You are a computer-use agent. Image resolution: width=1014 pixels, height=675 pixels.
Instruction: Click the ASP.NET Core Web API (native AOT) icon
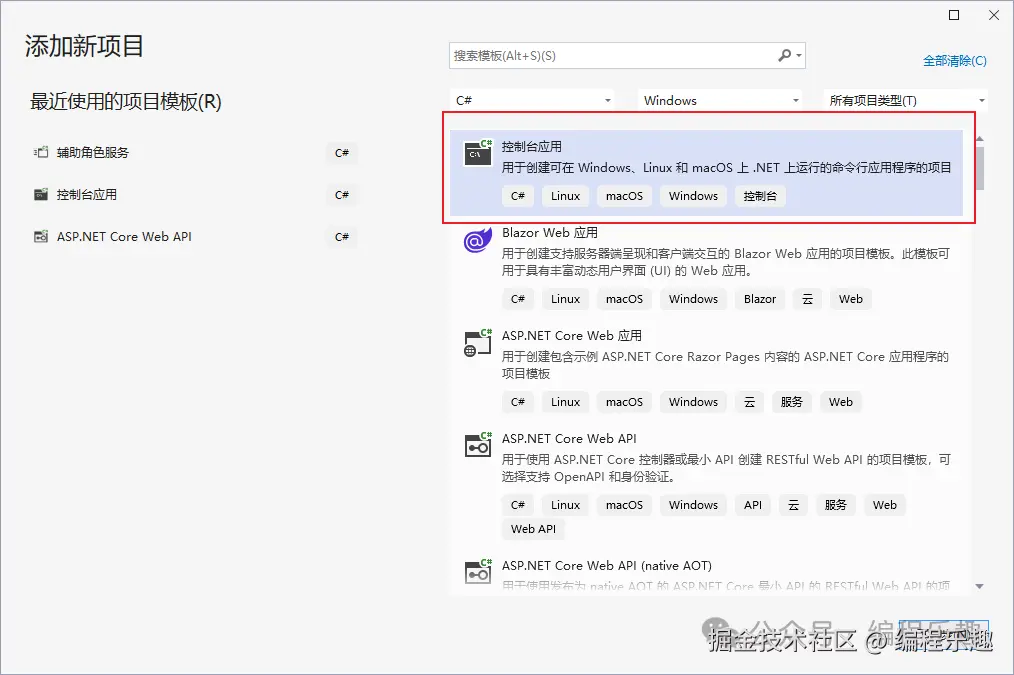478,572
